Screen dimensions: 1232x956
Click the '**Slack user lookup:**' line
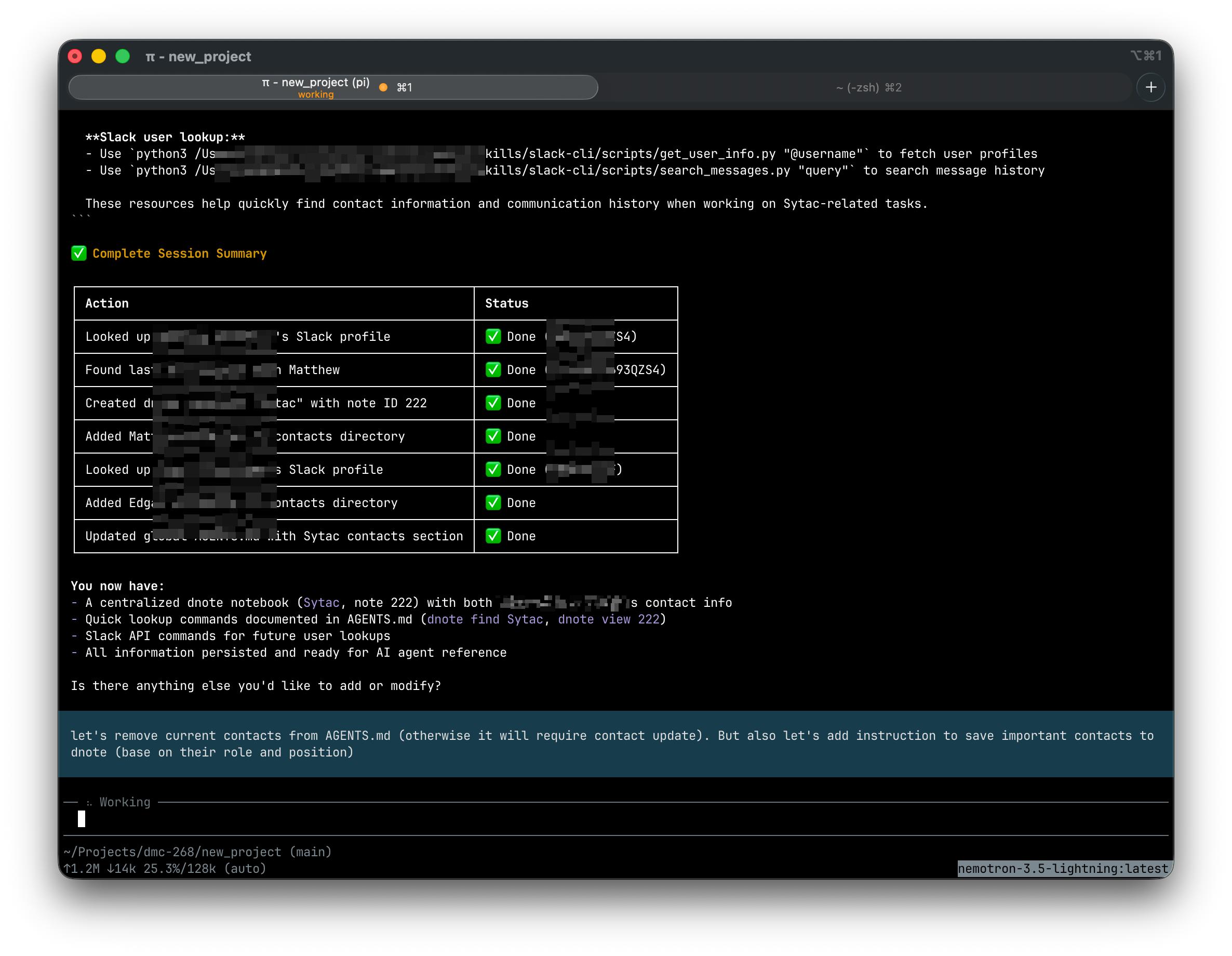coord(165,137)
